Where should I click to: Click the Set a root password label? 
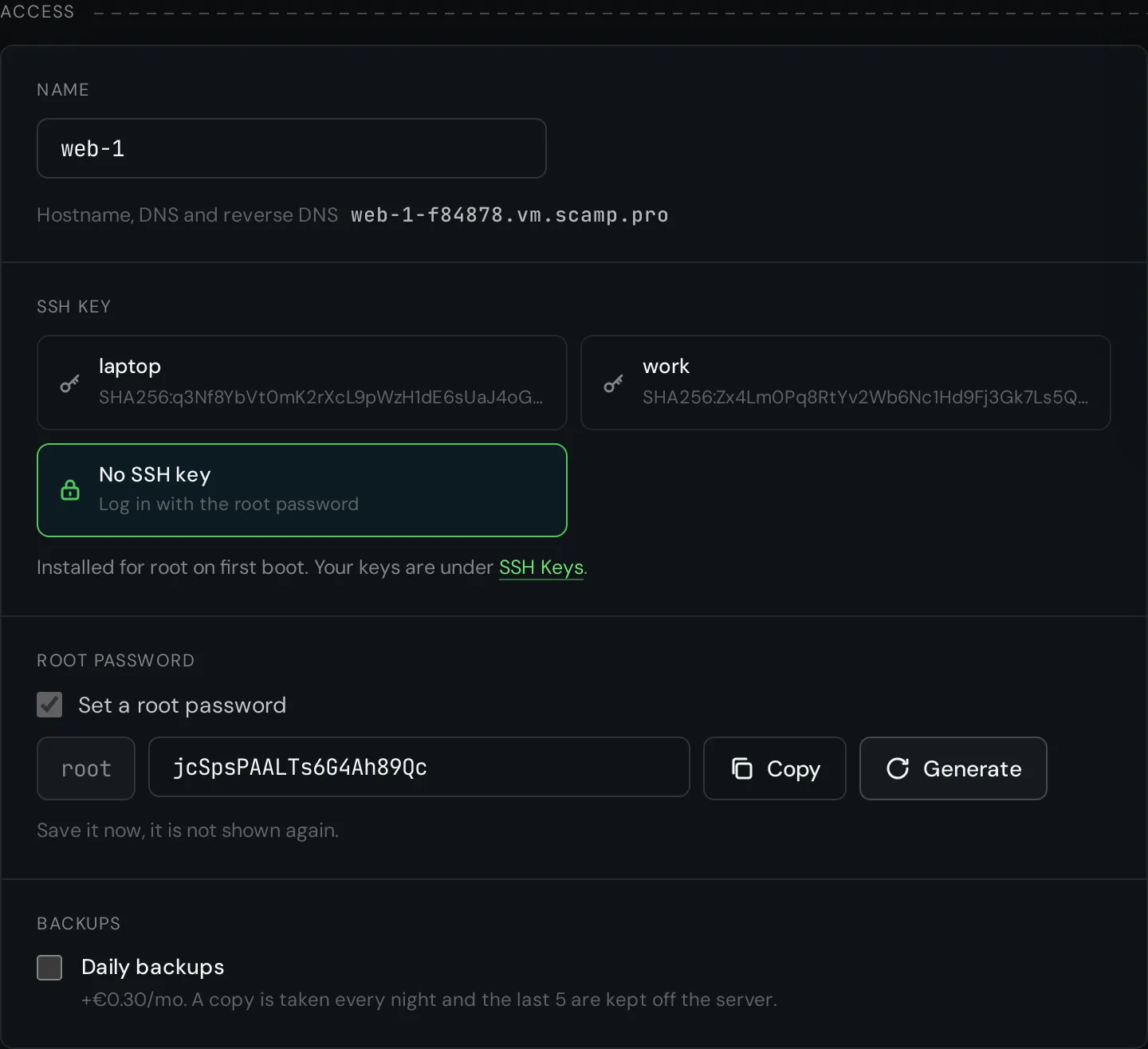[x=182, y=705]
